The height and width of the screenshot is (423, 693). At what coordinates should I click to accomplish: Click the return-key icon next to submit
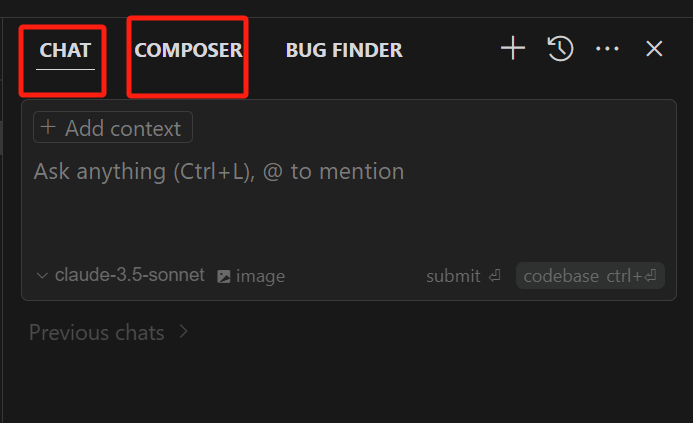click(x=495, y=276)
